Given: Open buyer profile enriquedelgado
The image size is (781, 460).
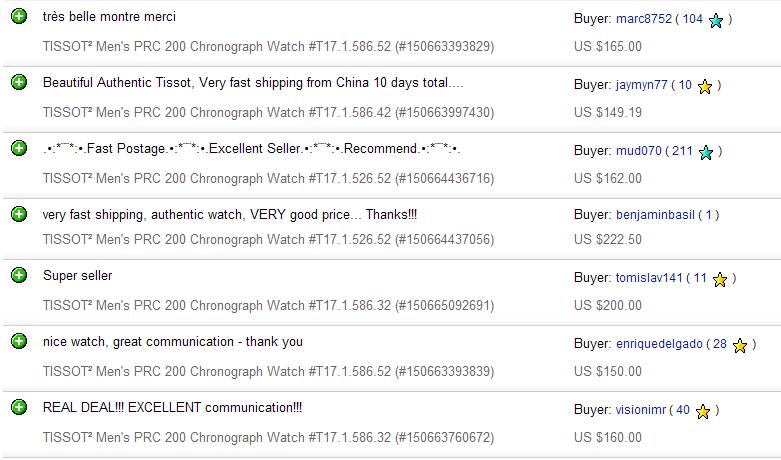Looking at the screenshot, I should [x=658, y=344].
